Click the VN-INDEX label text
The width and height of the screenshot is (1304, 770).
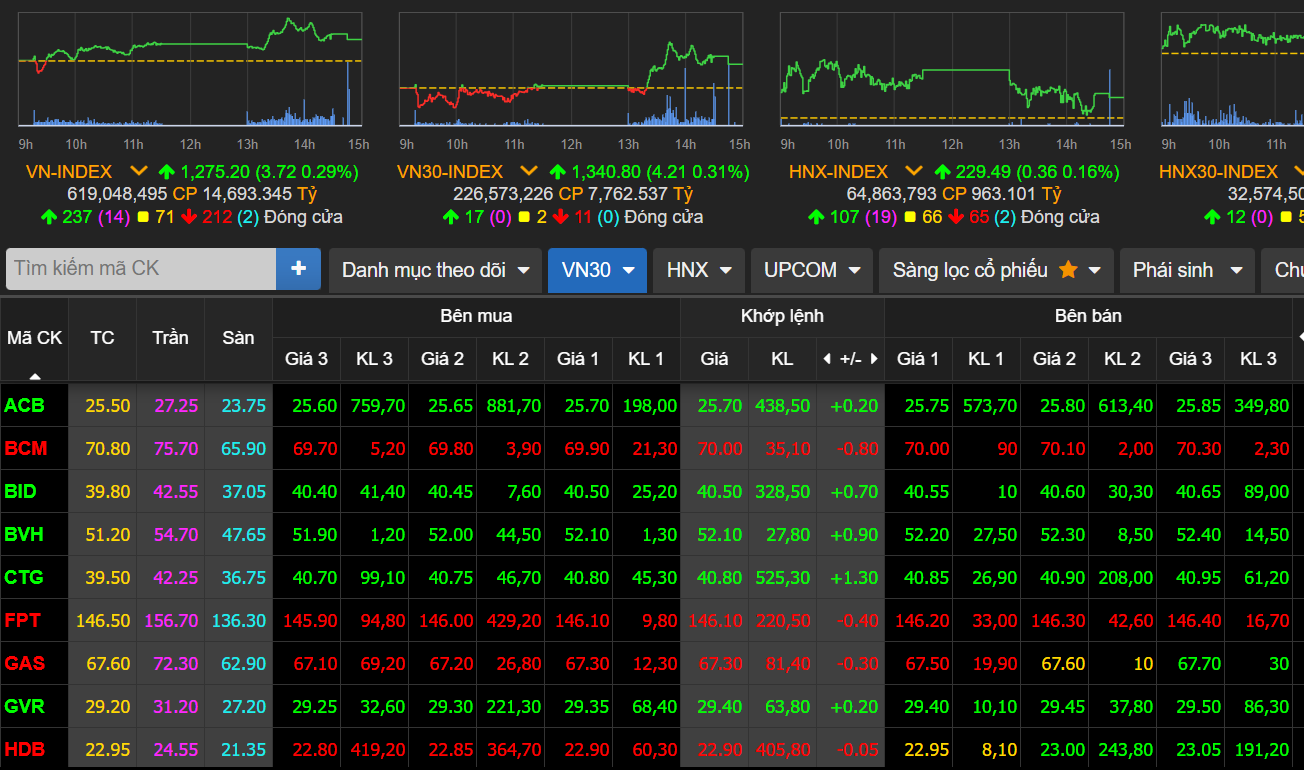point(68,172)
